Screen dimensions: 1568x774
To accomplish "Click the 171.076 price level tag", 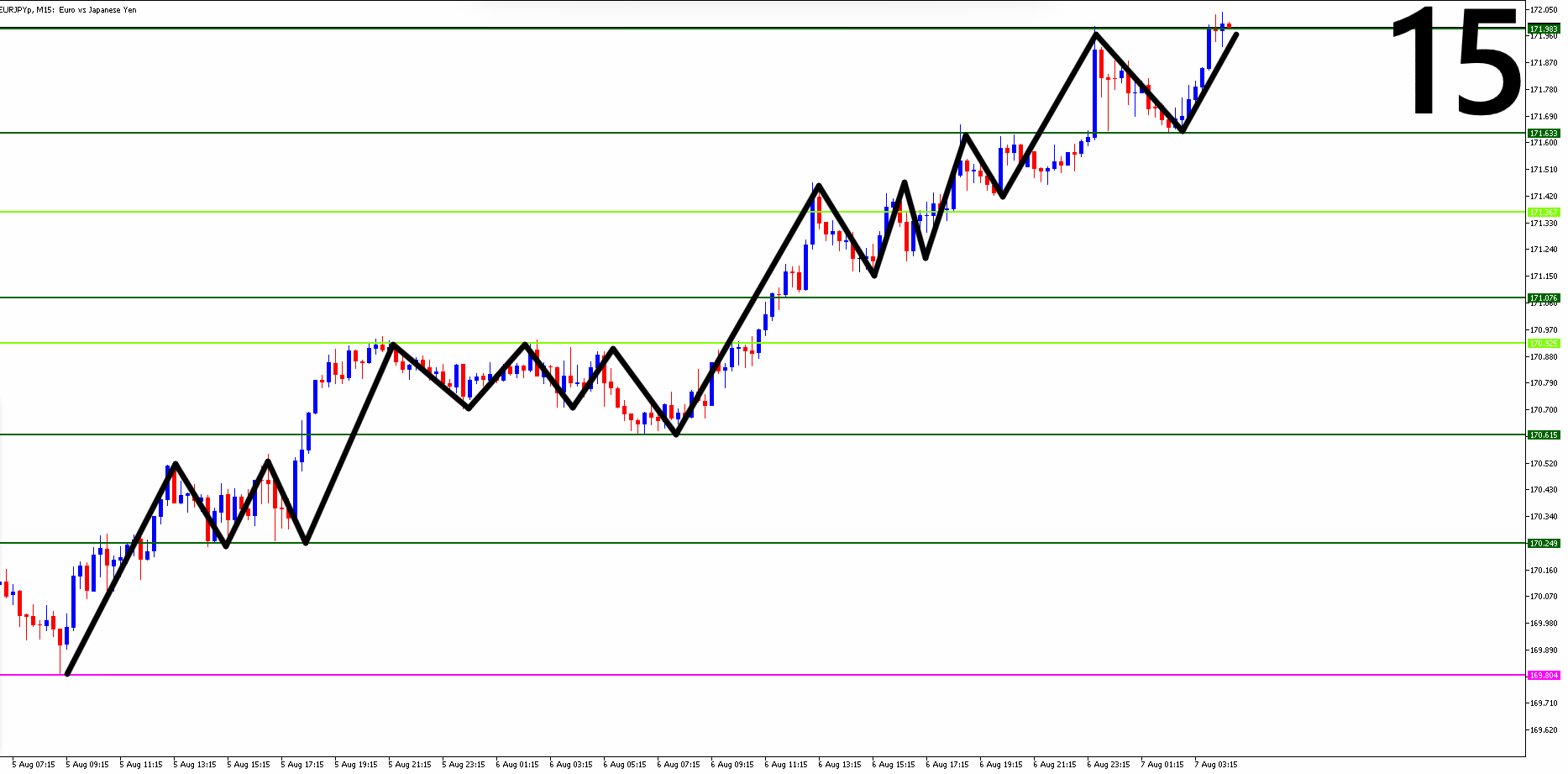I will tap(1544, 298).
